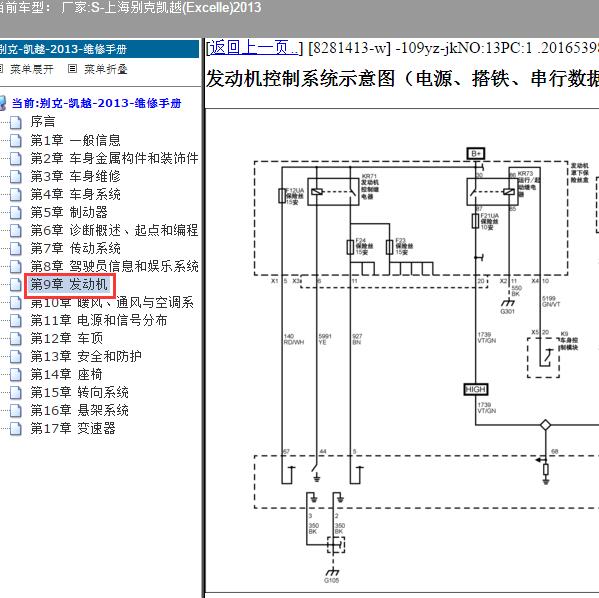Click the expand icon beside 菜单展开
The width and height of the screenshot is (599, 598).
[1, 69]
